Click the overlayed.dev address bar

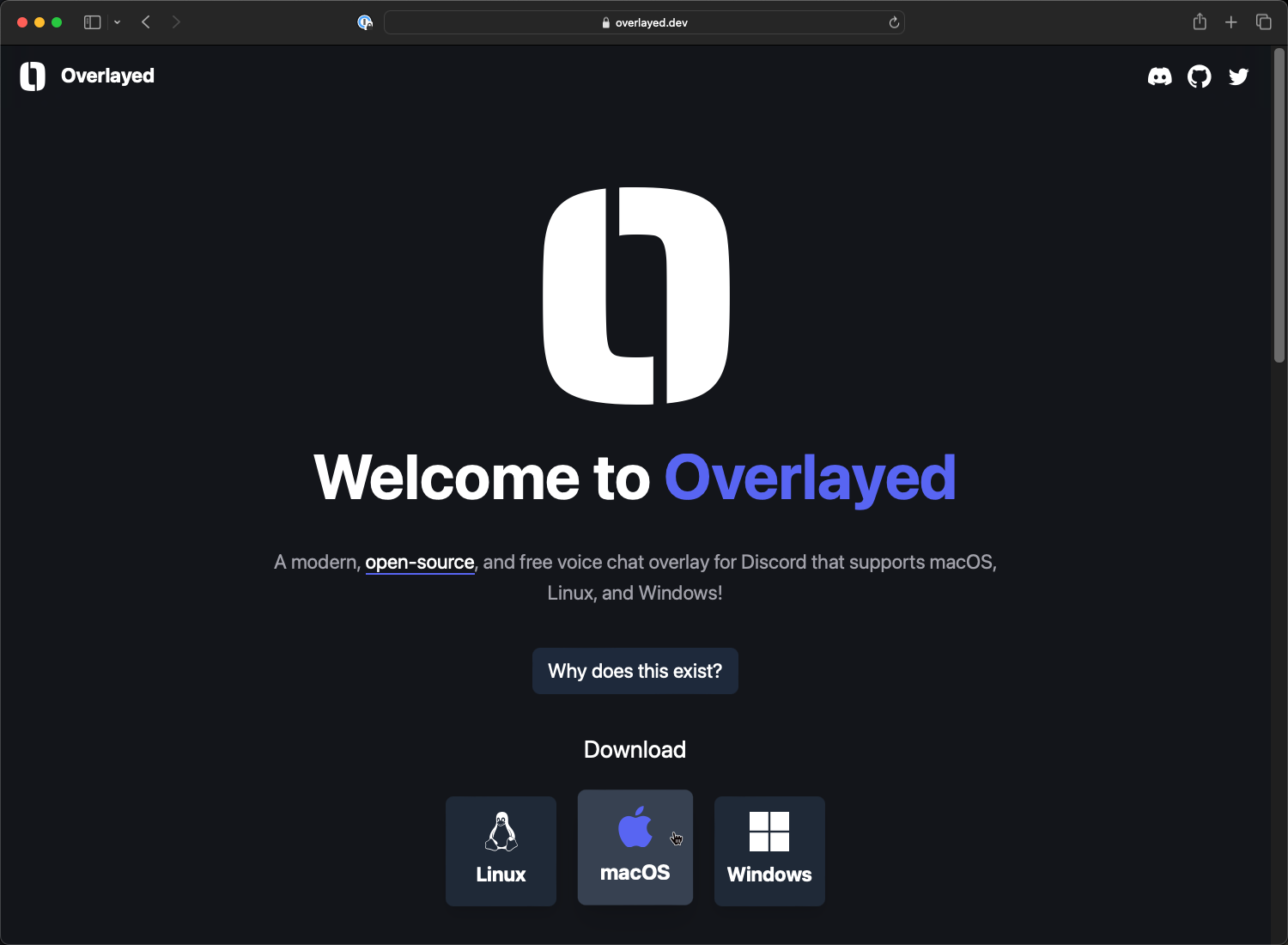coord(644,22)
